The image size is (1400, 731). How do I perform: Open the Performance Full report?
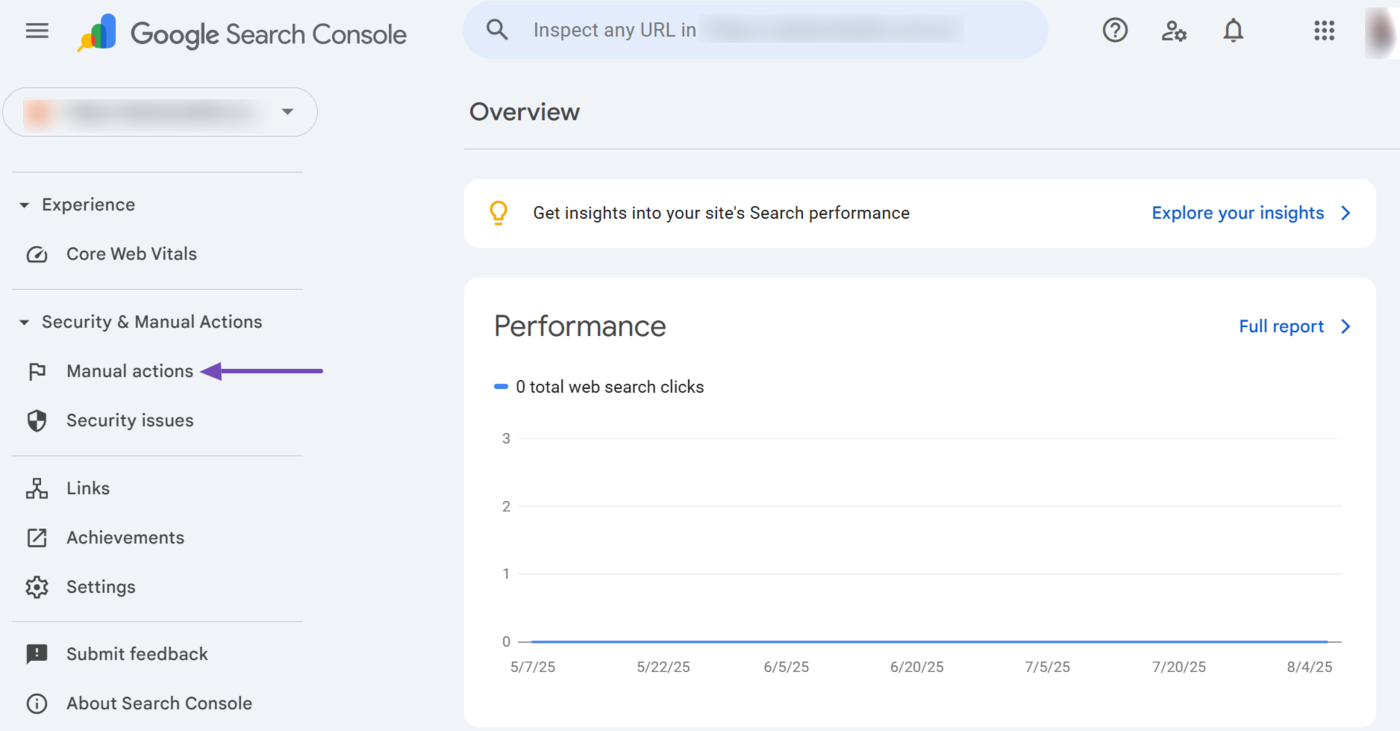point(1294,327)
